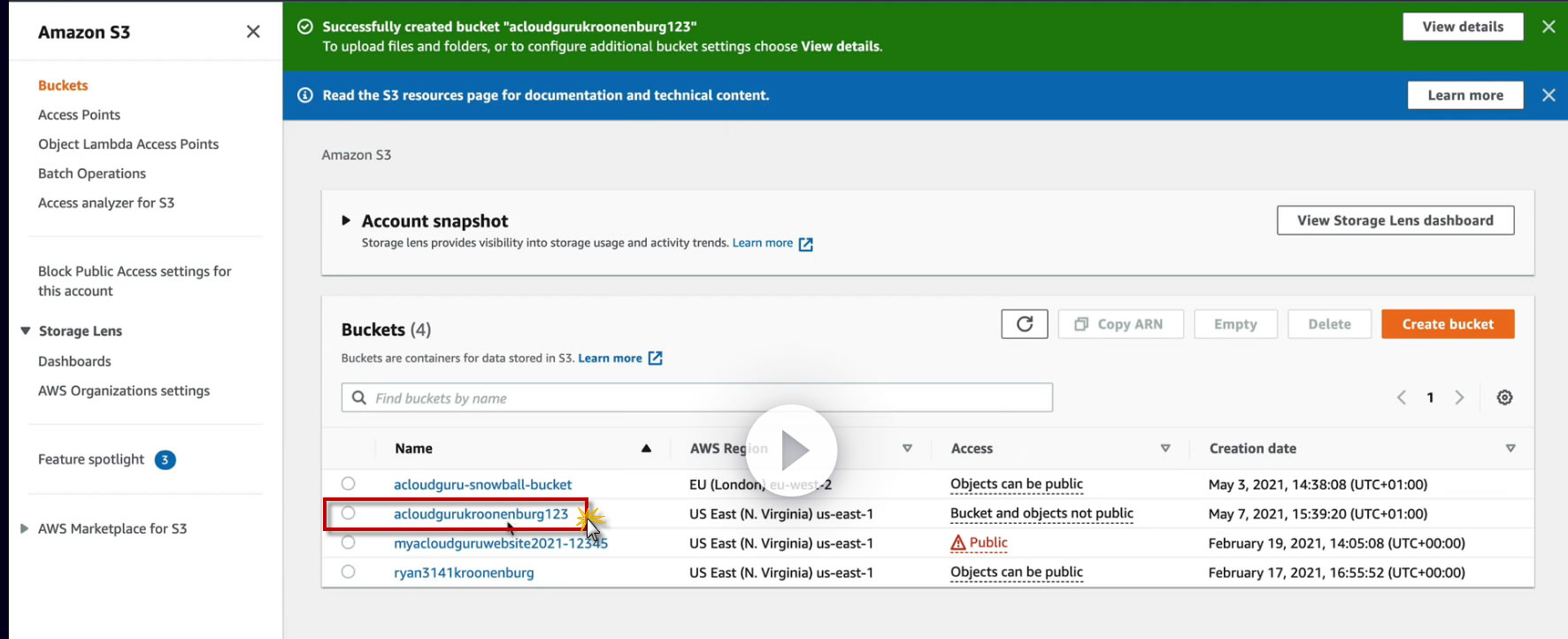Open external link icon beside Account snapshot Learn more
This screenshot has width=1568, height=639.
(x=805, y=244)
